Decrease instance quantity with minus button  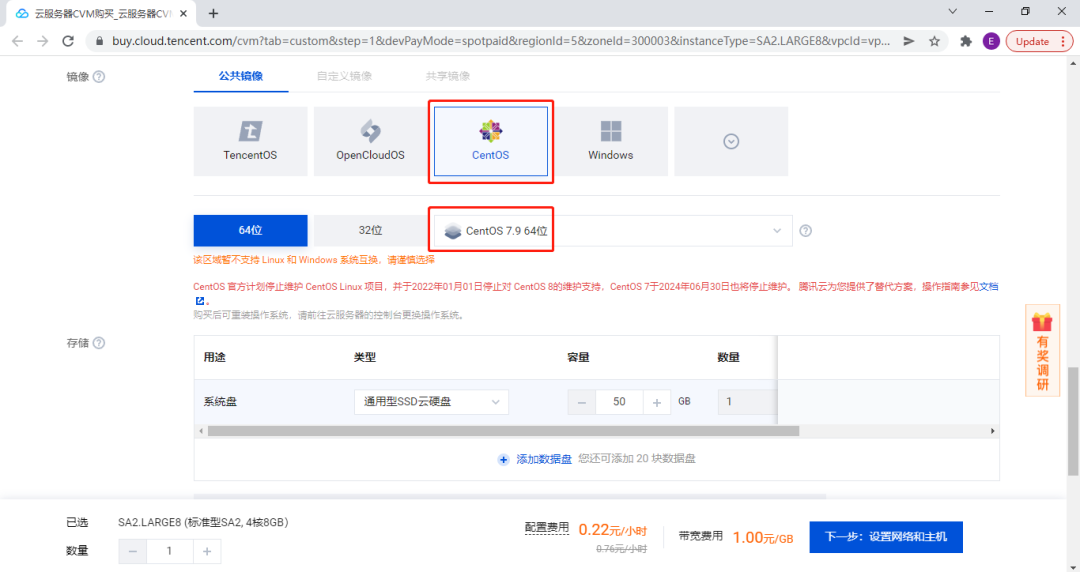(x=133, y=551)
